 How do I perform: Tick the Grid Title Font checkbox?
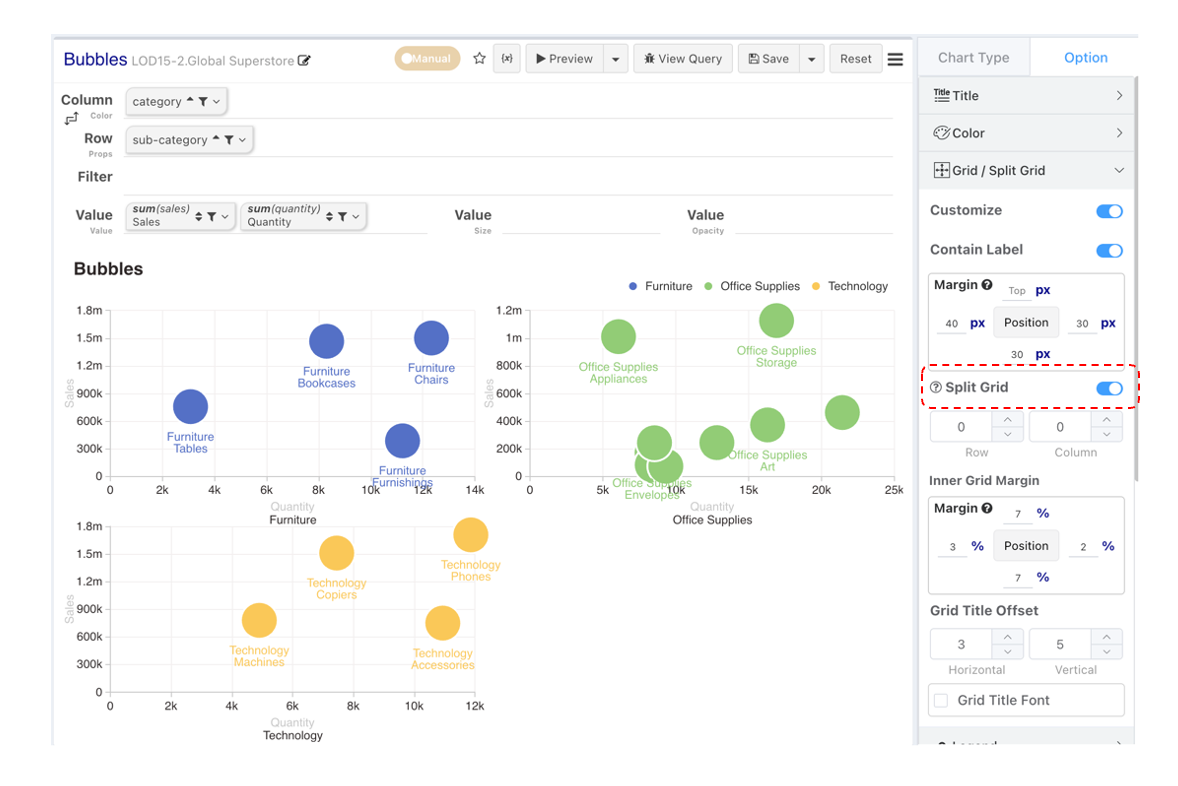point(941,700)
